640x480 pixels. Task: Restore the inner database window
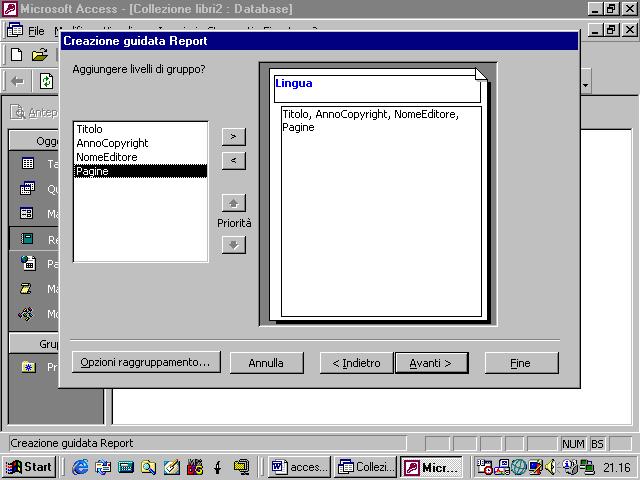click(x=611, y=30)
